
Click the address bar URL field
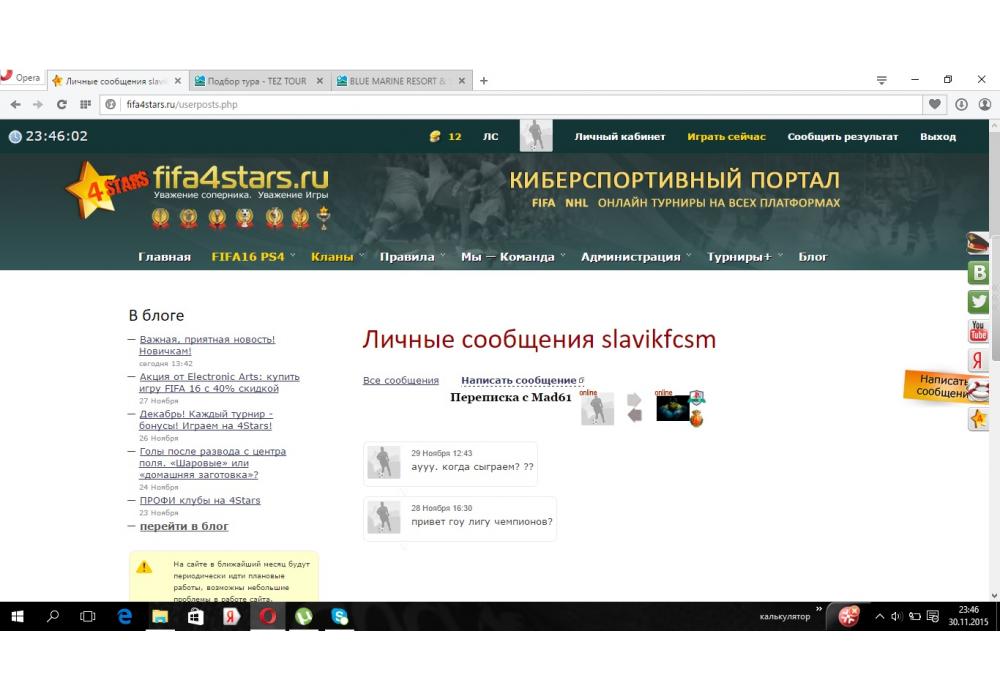tap(510, 104)
